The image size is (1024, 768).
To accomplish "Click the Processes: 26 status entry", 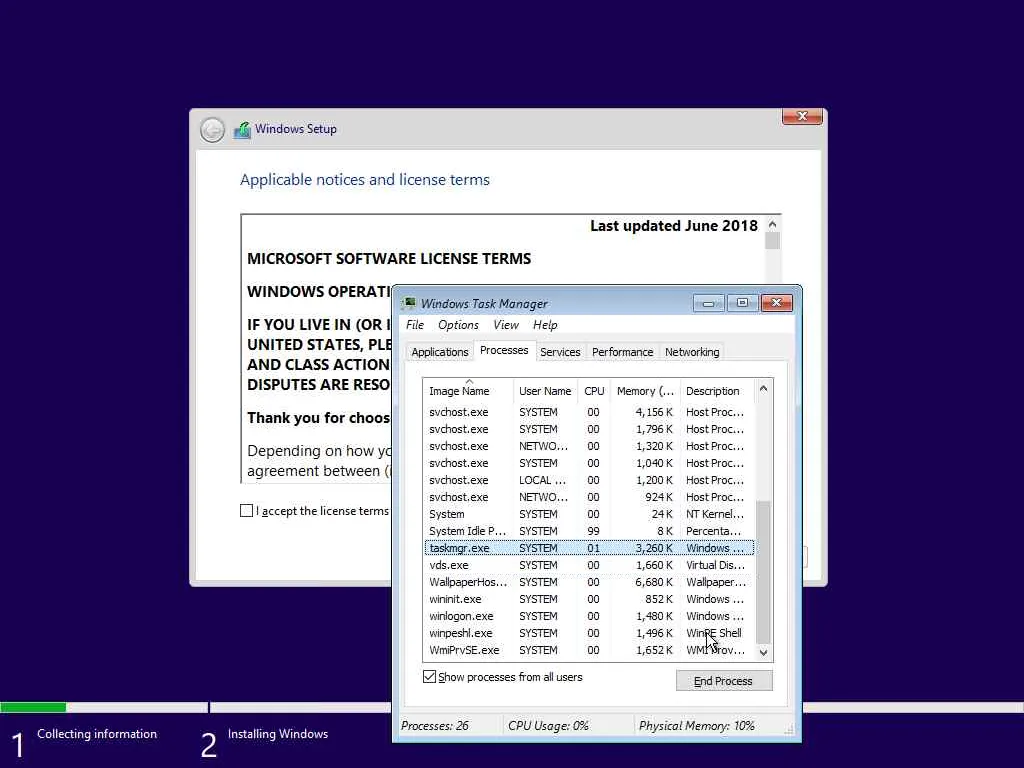I will coord(435,726).
